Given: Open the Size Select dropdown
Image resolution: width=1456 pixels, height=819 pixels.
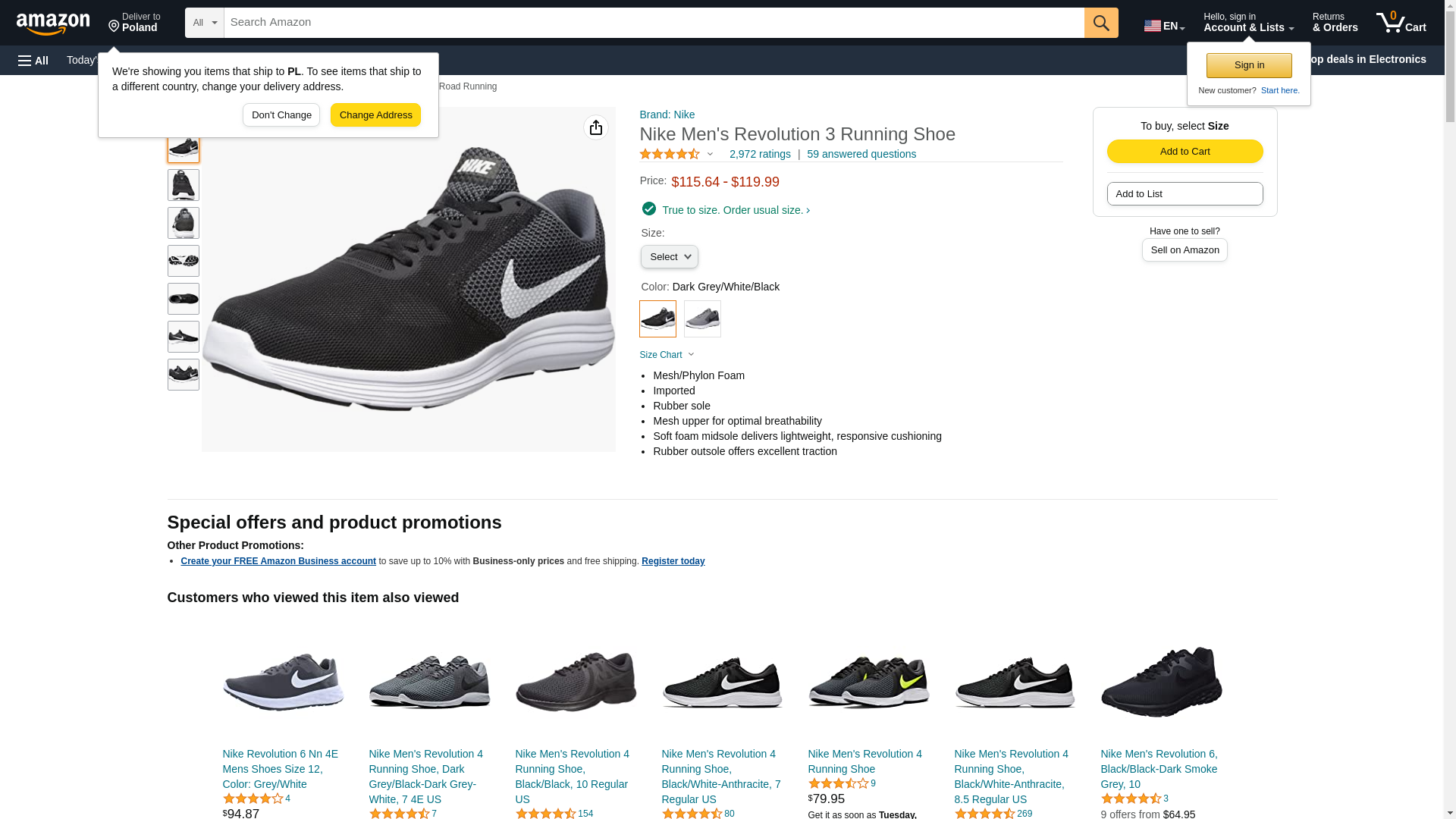Looking at the screenshot, I should [x=669, y=257].
